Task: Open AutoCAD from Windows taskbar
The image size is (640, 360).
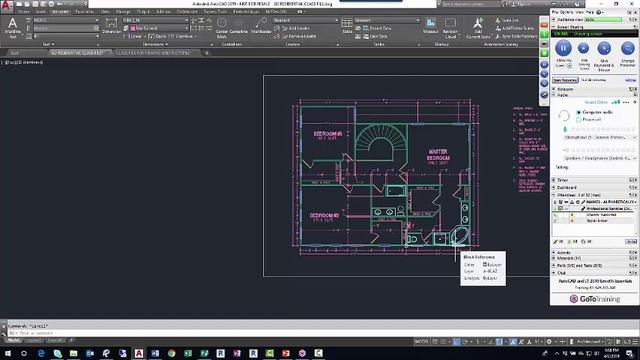Action: 139,353
